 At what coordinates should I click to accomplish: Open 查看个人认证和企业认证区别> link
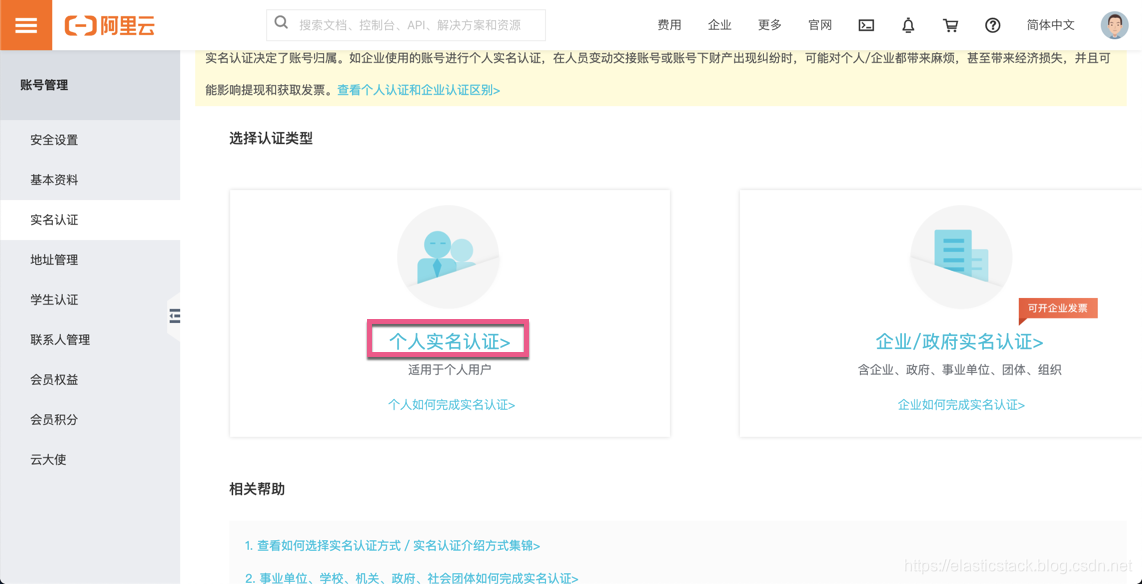(x=419, y=90)
